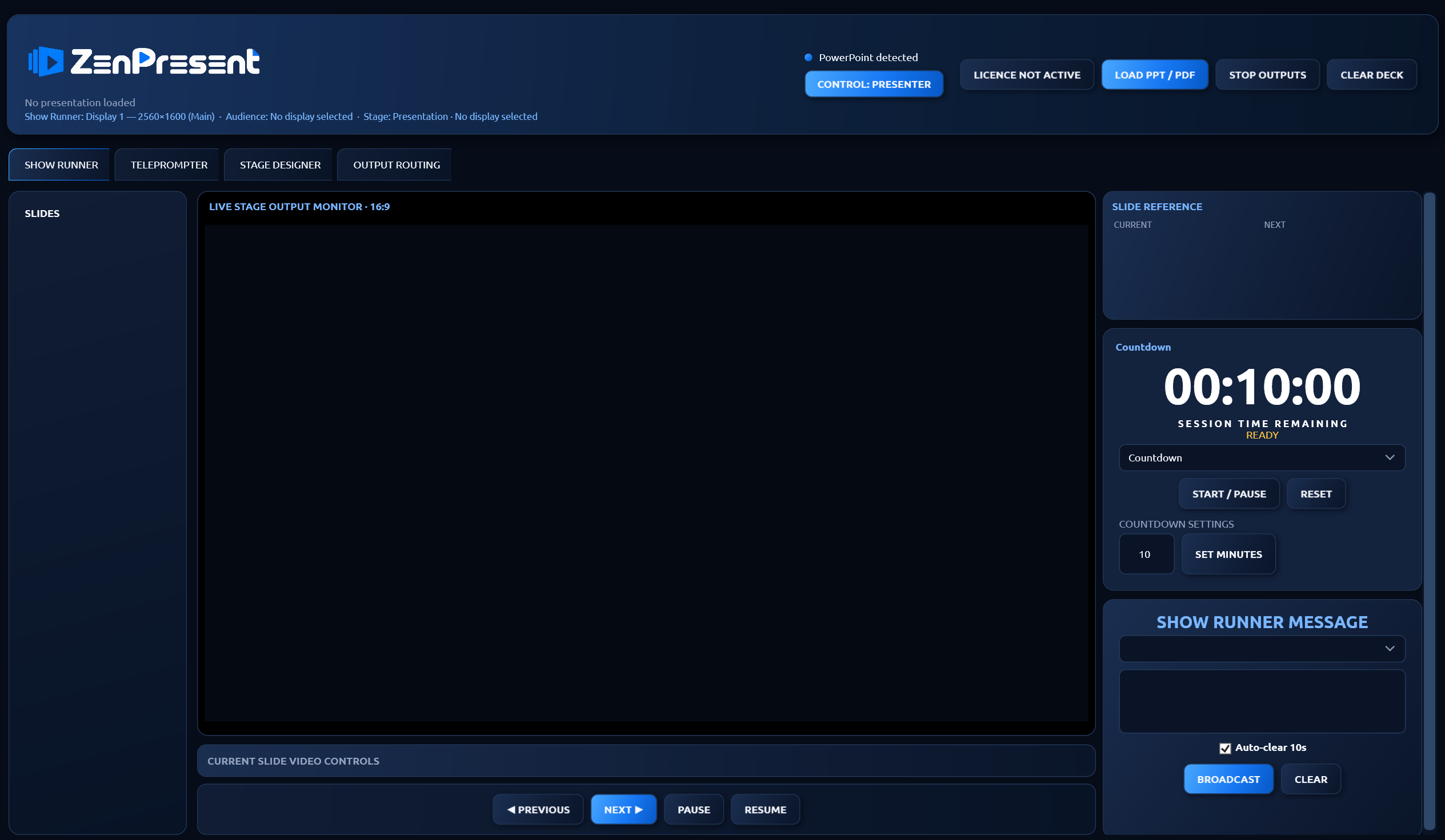Resume the presentation playback
Viewport: 1445px width, 840px height.
[x=765, y=810]
